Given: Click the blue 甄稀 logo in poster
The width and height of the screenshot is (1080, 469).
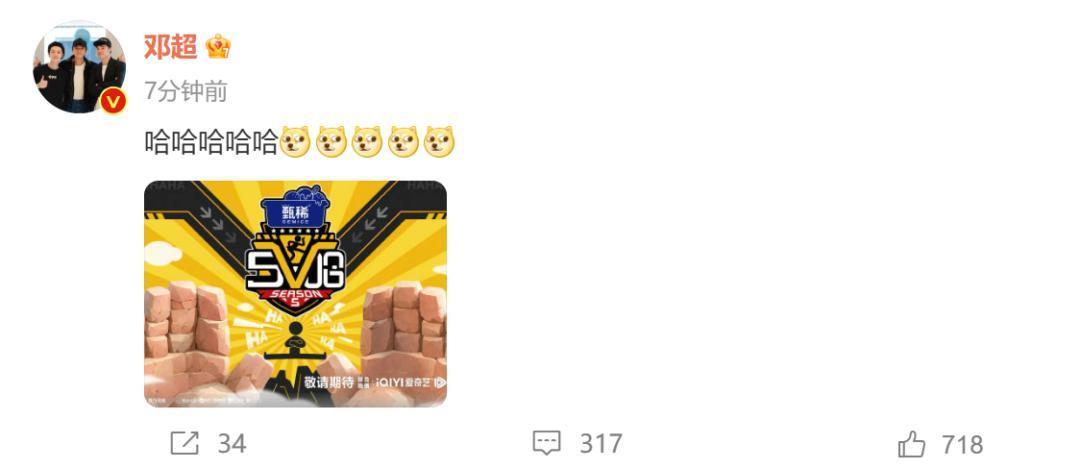Looking at the screenshot, I should pos(295,209).
